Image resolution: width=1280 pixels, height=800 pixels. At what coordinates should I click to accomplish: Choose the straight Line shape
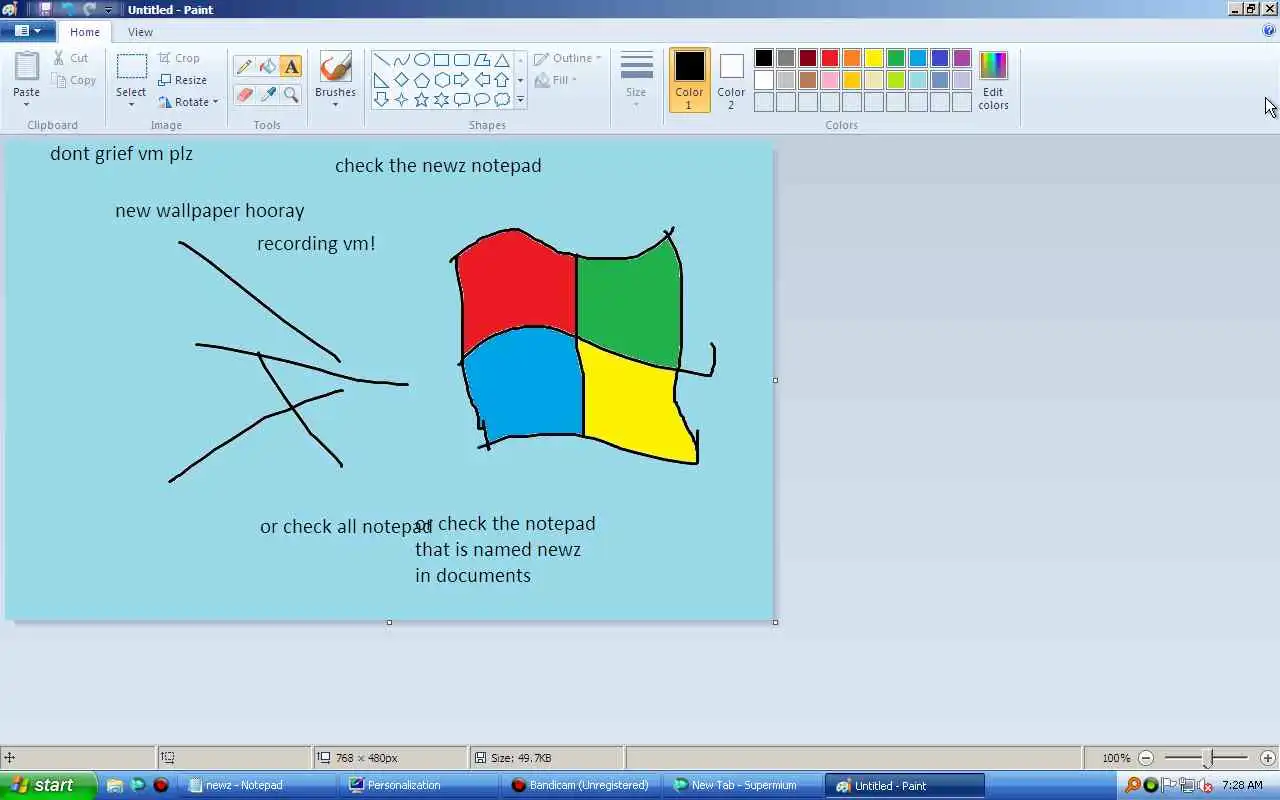[x=381, y=60]
